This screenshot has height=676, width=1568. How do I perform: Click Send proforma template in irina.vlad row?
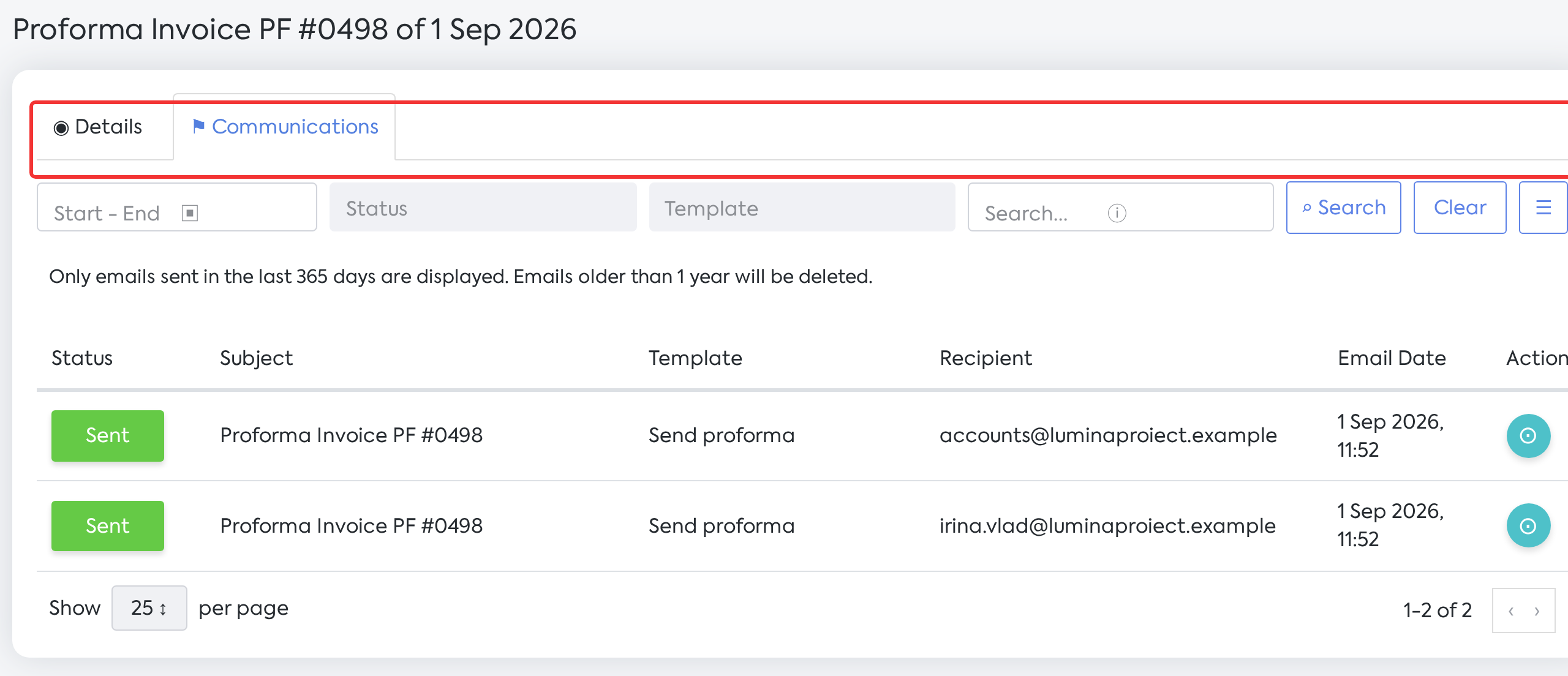(x=722, y=526)
